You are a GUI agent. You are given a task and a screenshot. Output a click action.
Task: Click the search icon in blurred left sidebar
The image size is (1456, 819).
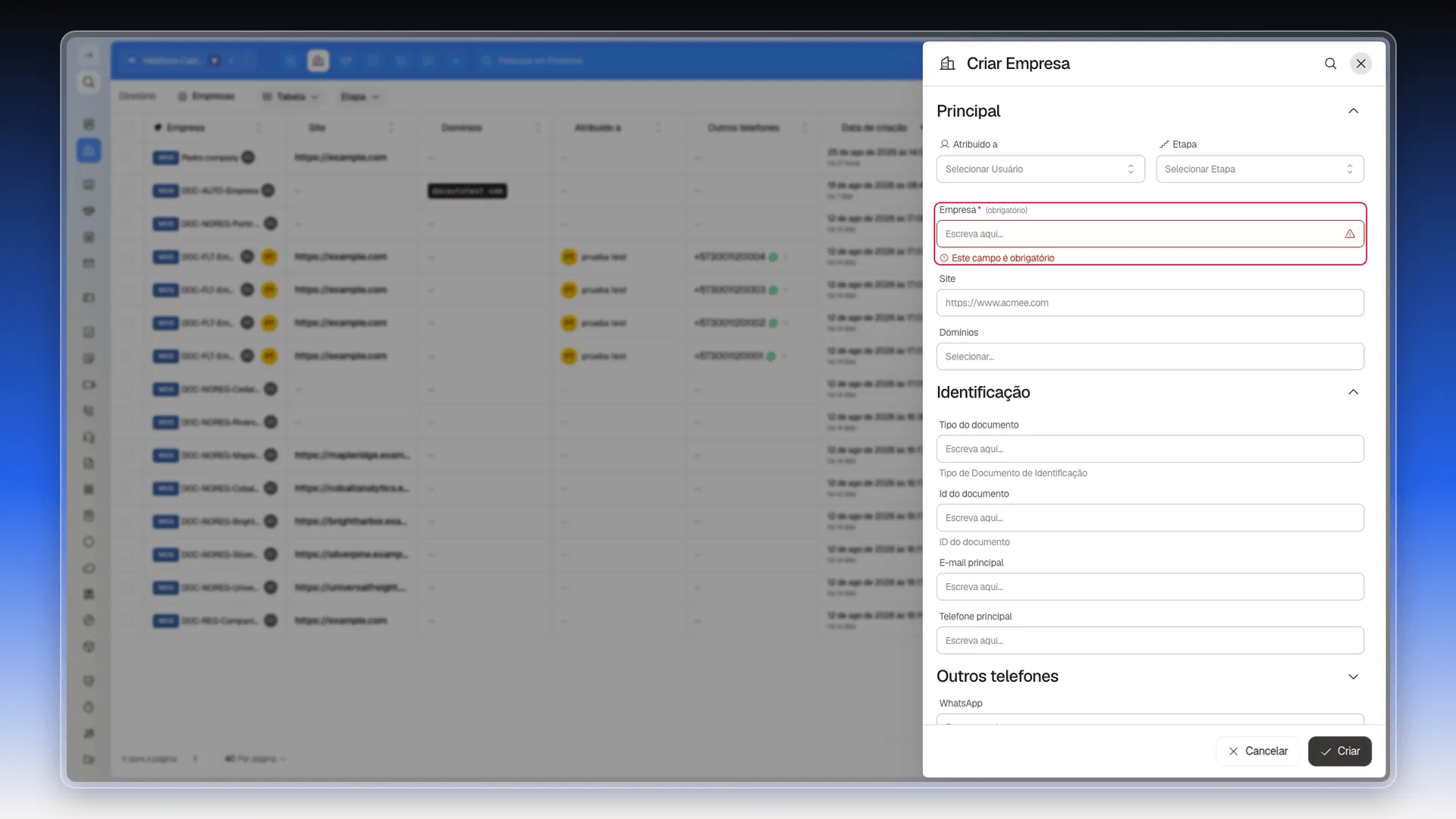click(89, 82)
